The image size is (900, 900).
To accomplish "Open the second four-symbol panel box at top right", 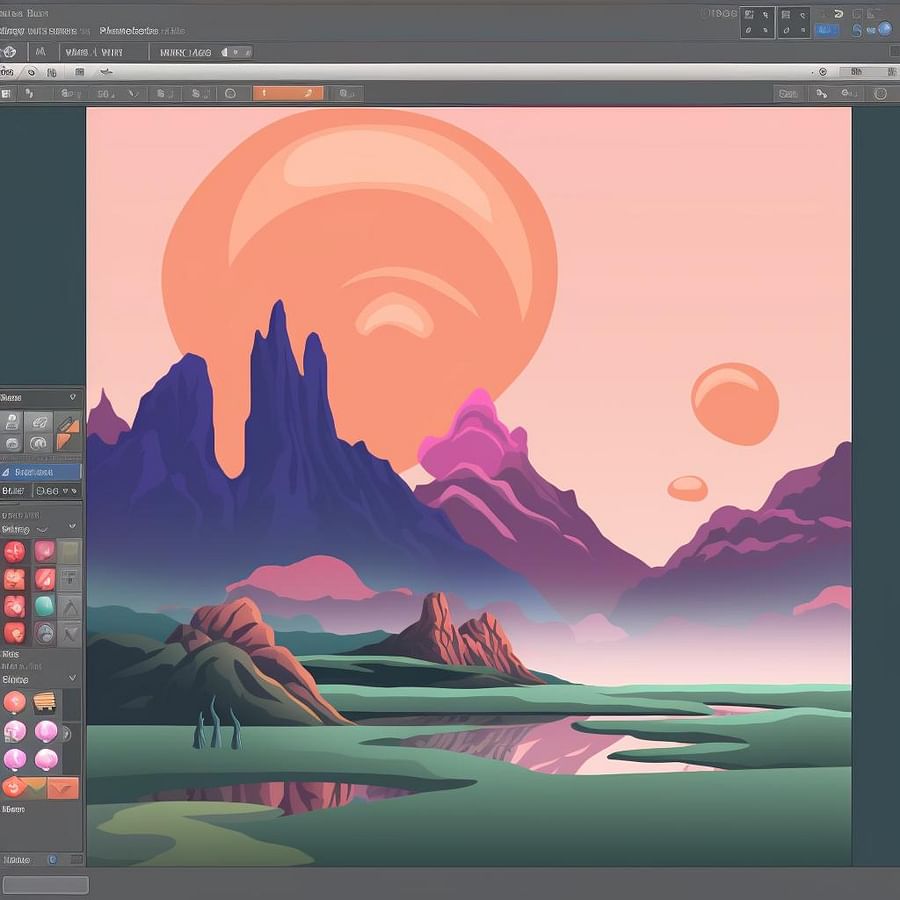I will [x=794, y=22].
